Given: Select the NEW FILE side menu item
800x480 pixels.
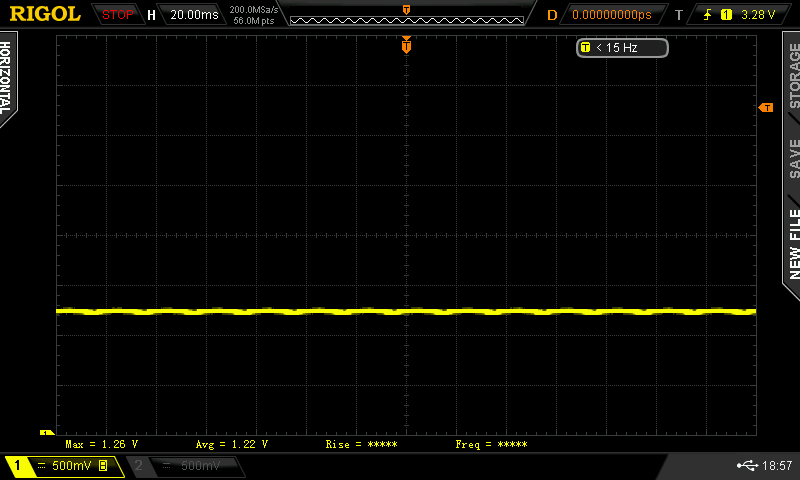Looking at the screenshot, I should pos(794,244).
